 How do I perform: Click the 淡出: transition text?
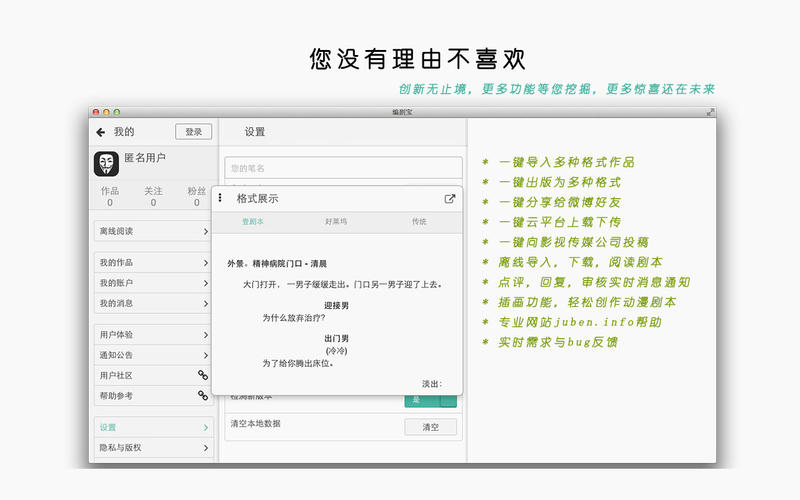(432, 384)
